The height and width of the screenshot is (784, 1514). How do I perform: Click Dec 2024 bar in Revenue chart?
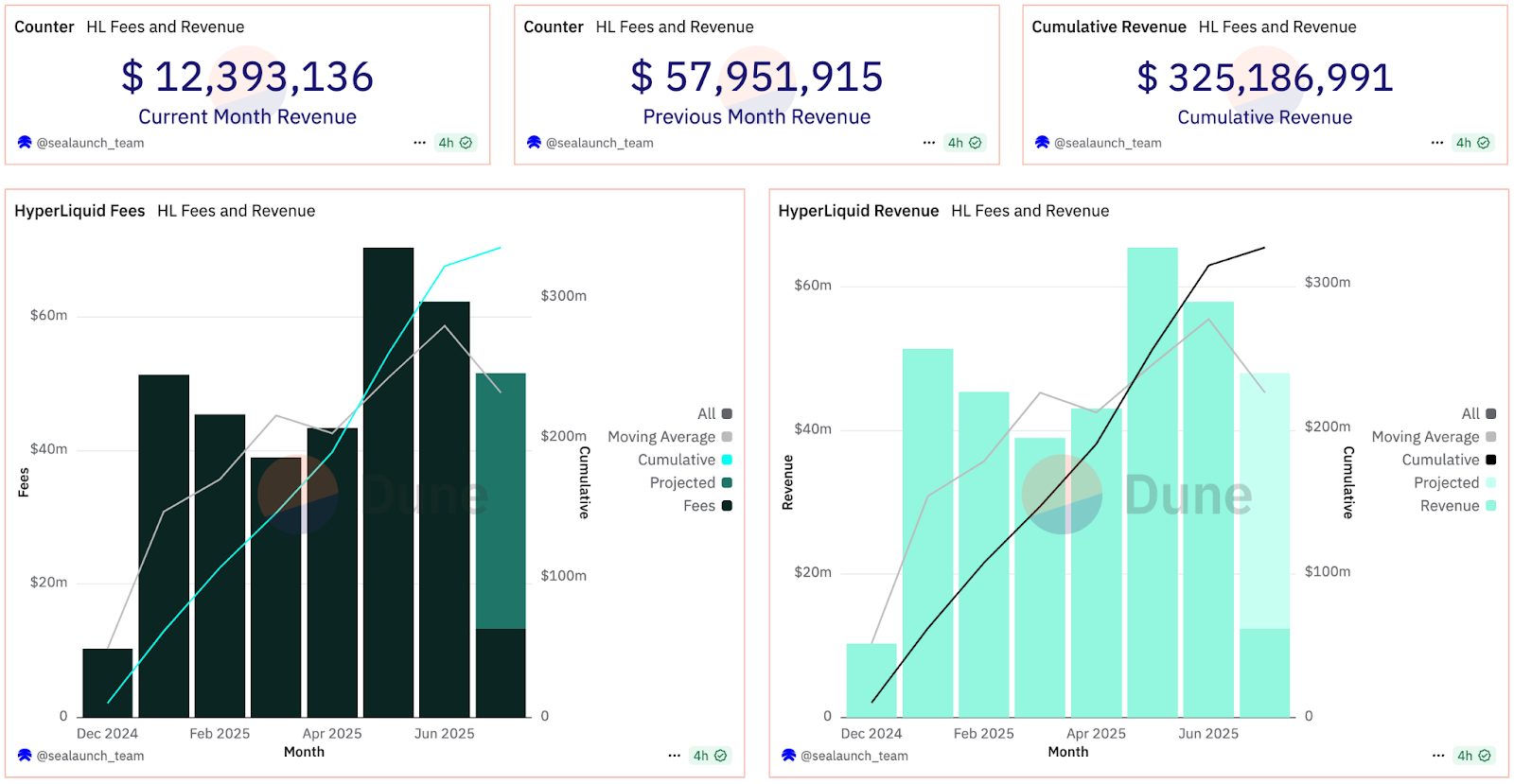pos(871,680)
